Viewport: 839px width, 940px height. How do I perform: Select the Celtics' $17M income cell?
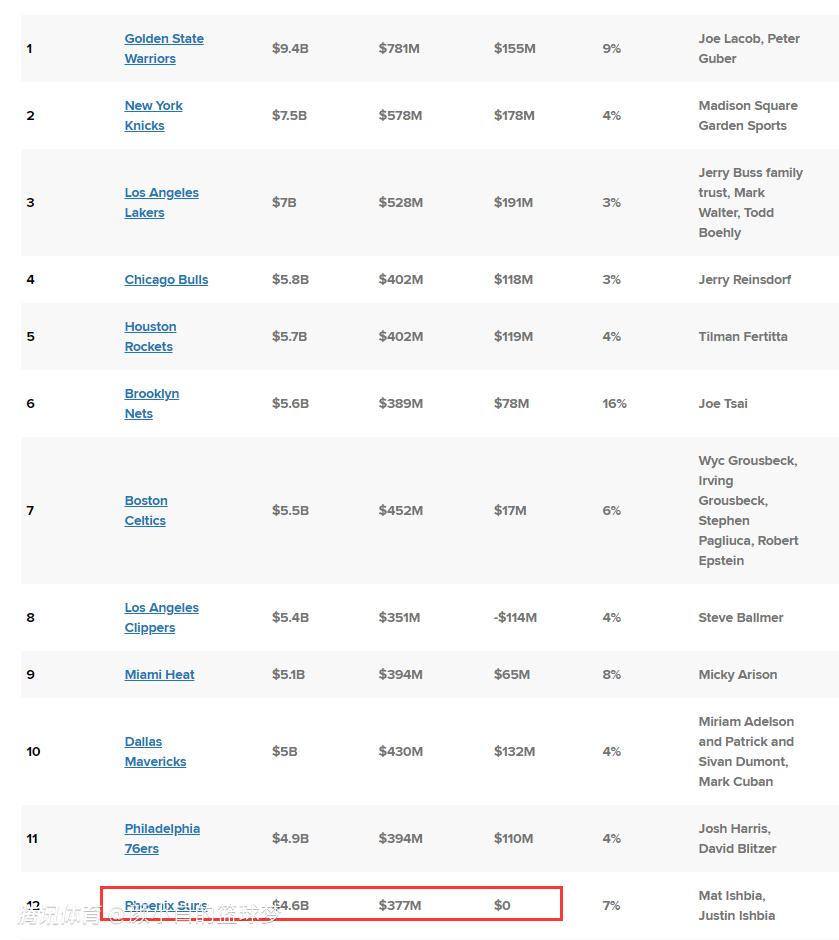[x=510, y=511]
